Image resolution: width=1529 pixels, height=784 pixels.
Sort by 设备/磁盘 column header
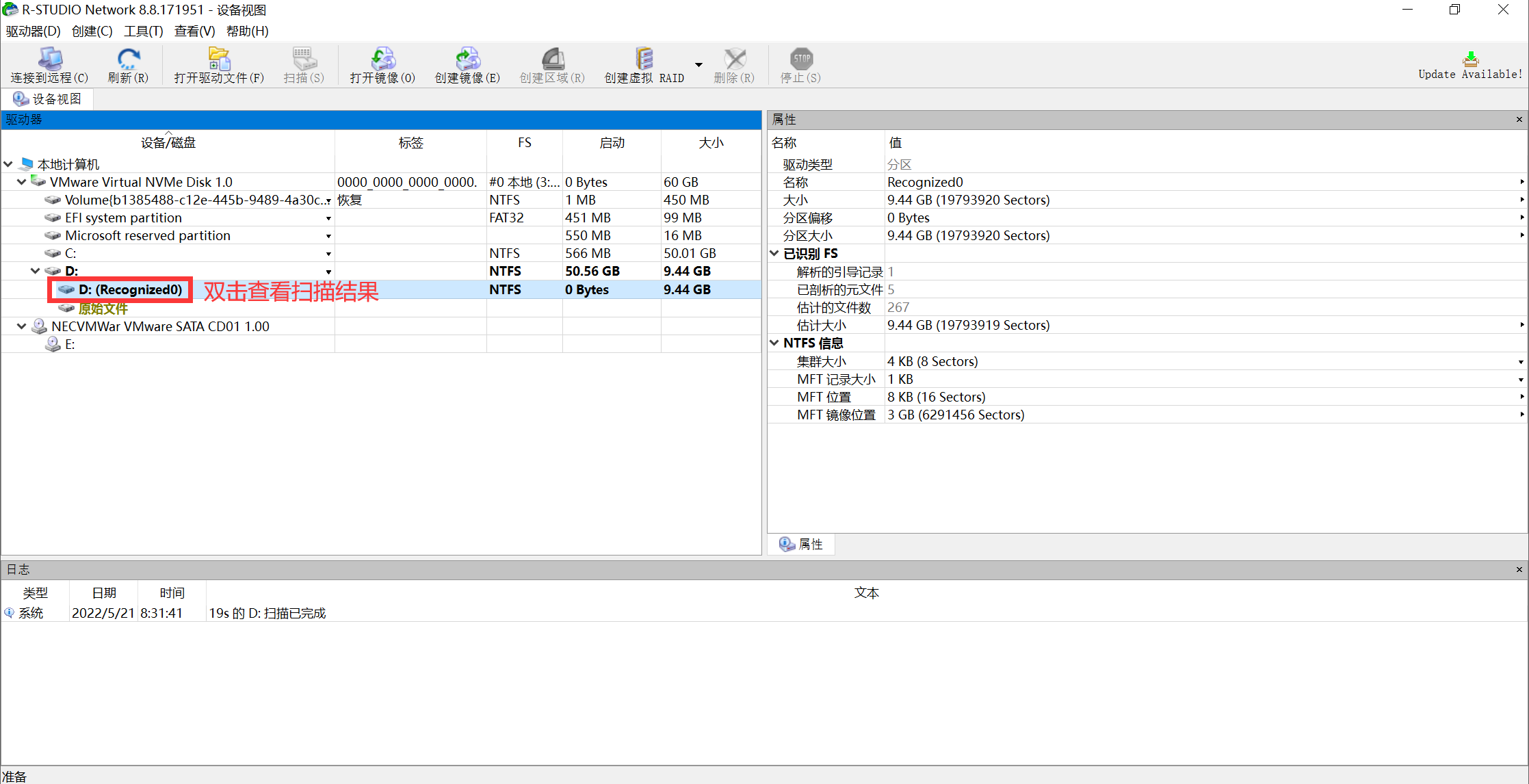point(168,143)
